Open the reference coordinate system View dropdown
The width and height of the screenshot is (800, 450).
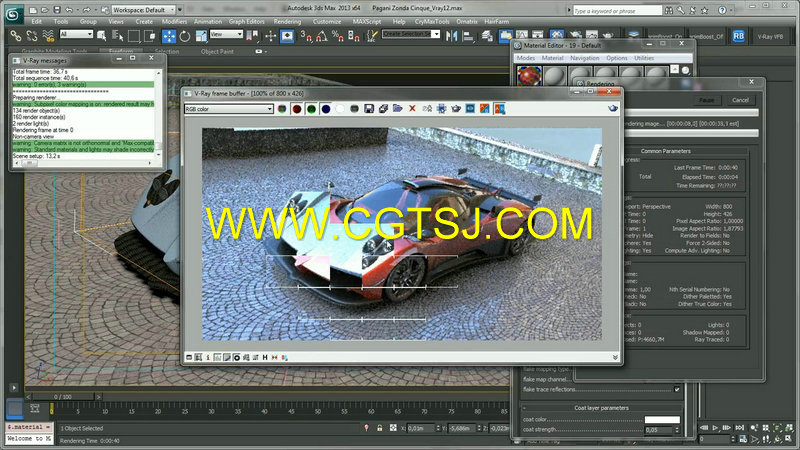click(226, 34)
